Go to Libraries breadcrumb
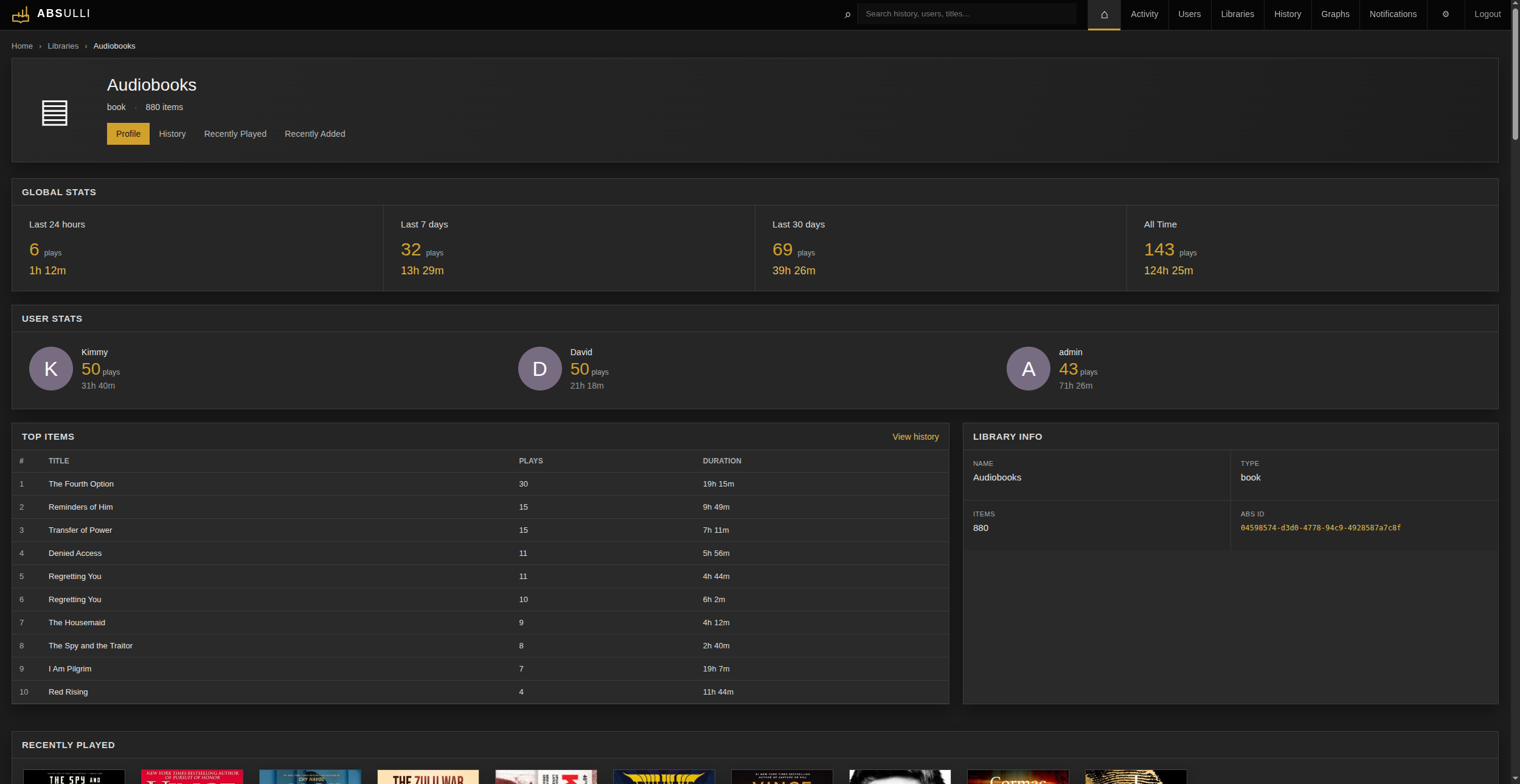Image resolution: width=1520 pixels, height=784 pixels. point(63,46)
